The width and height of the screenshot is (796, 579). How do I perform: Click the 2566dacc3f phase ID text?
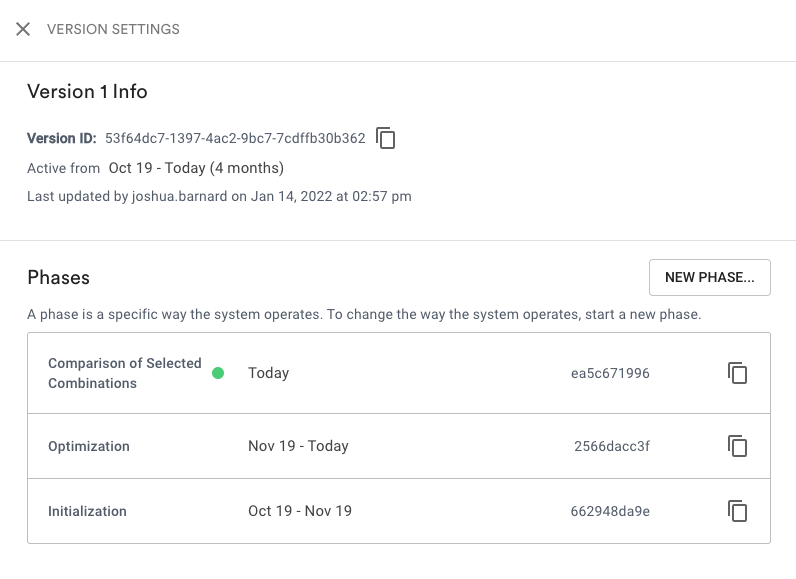pos(612,446)
